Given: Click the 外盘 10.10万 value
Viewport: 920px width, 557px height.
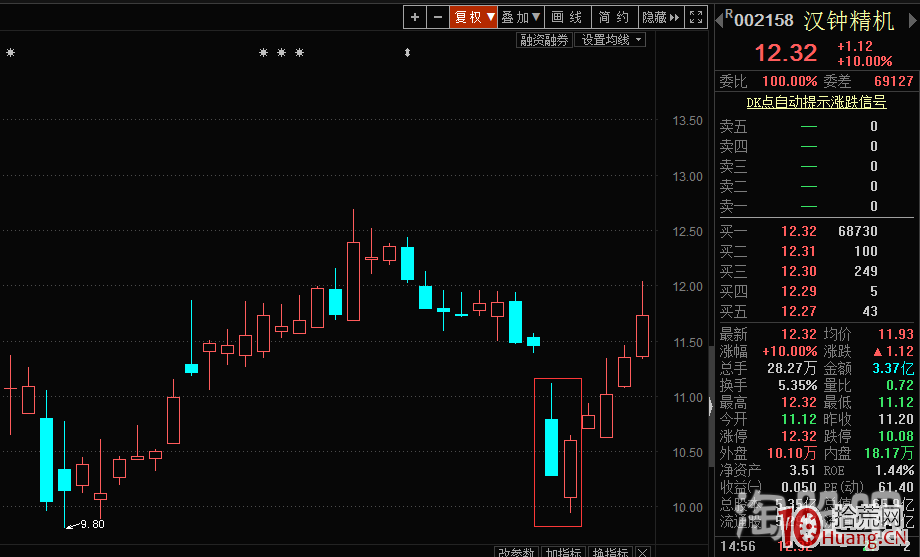Looking at the screenshot, I should 792,453.
